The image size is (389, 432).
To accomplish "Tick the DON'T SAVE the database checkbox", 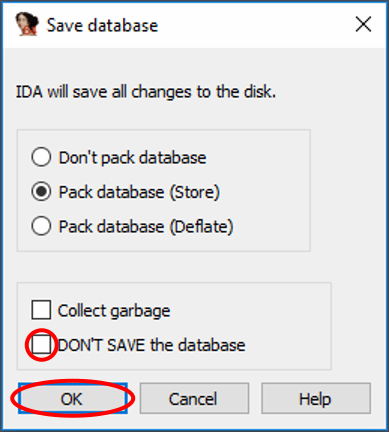I will (x=41, y=344).
